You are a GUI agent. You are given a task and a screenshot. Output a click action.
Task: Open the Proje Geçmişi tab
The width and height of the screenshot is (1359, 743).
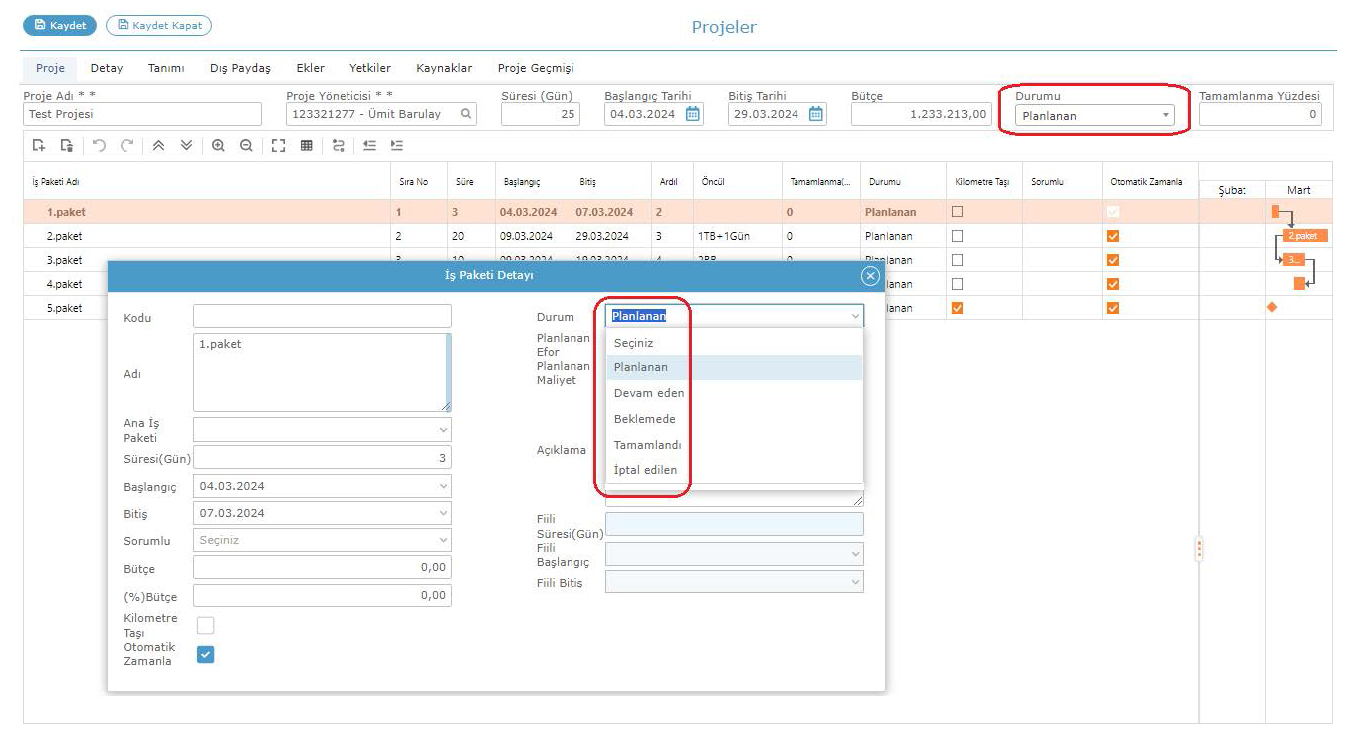(x=535, y=68)
